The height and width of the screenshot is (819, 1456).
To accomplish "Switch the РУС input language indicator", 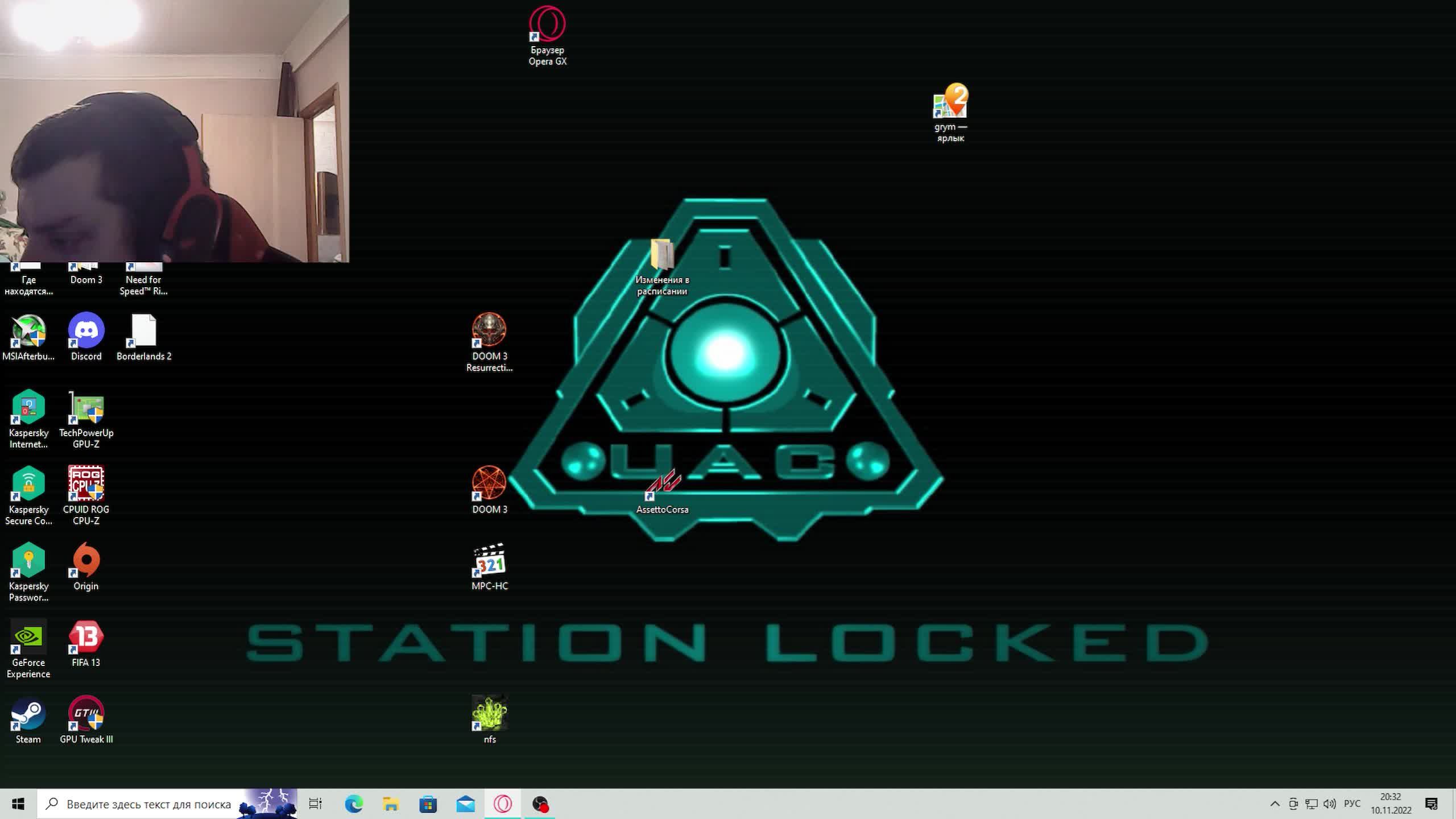I will 1352,804.
